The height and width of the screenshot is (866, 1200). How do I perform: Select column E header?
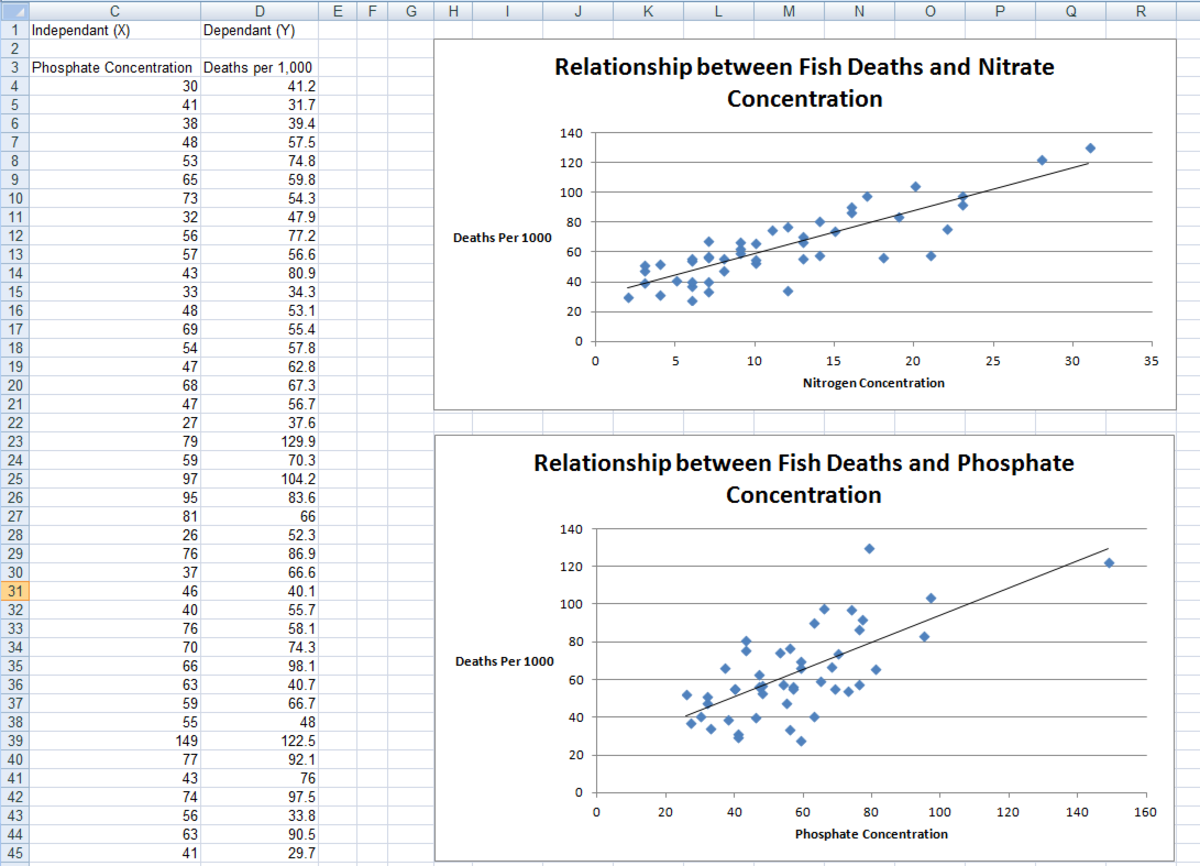coord(338,11)
